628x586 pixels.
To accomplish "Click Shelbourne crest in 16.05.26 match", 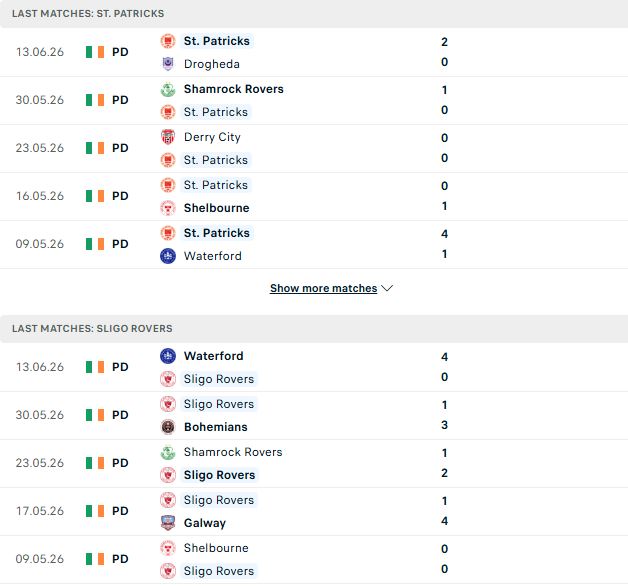I will click(168, 208).
